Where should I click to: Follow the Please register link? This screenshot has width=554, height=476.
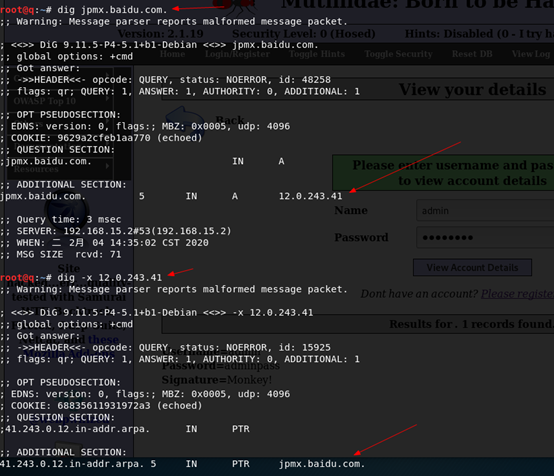click(x=517, y=294)
